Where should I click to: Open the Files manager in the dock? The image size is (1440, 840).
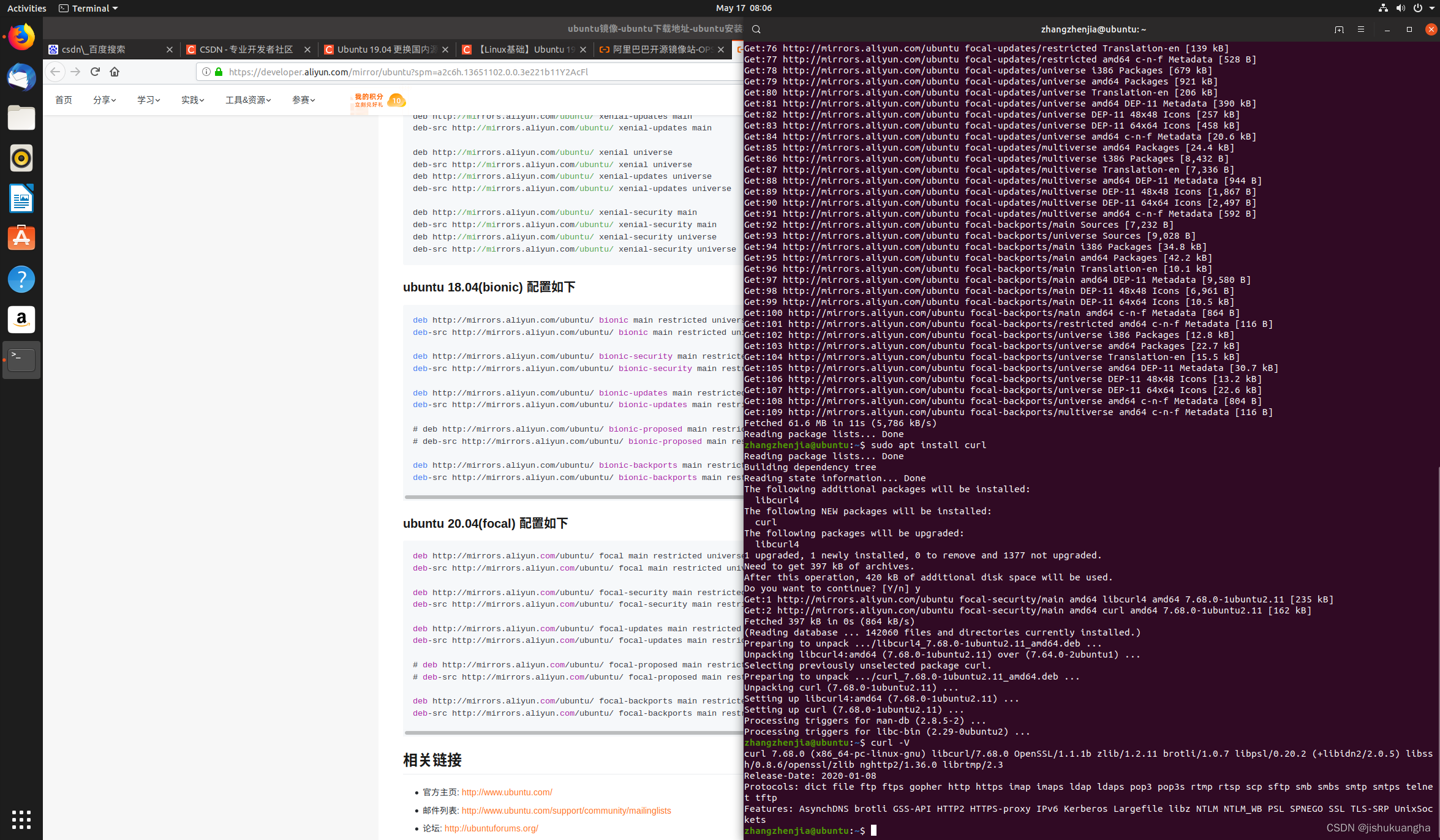[x=21, y=118]
